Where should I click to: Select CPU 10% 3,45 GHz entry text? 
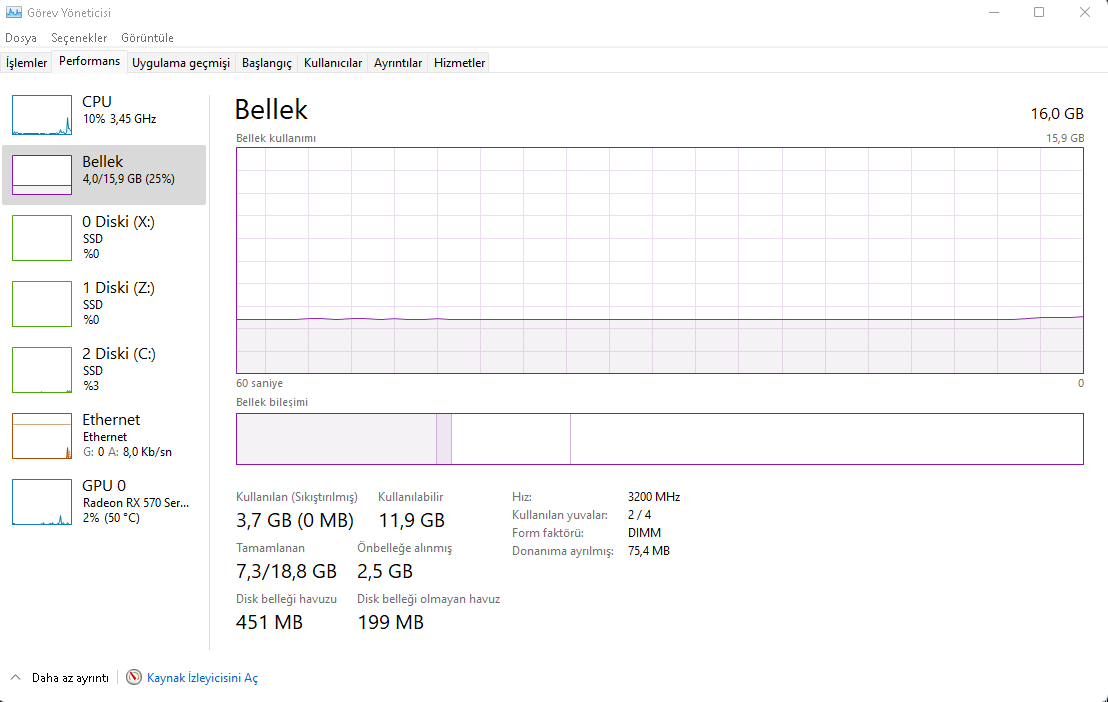click(x=119, y=119)
